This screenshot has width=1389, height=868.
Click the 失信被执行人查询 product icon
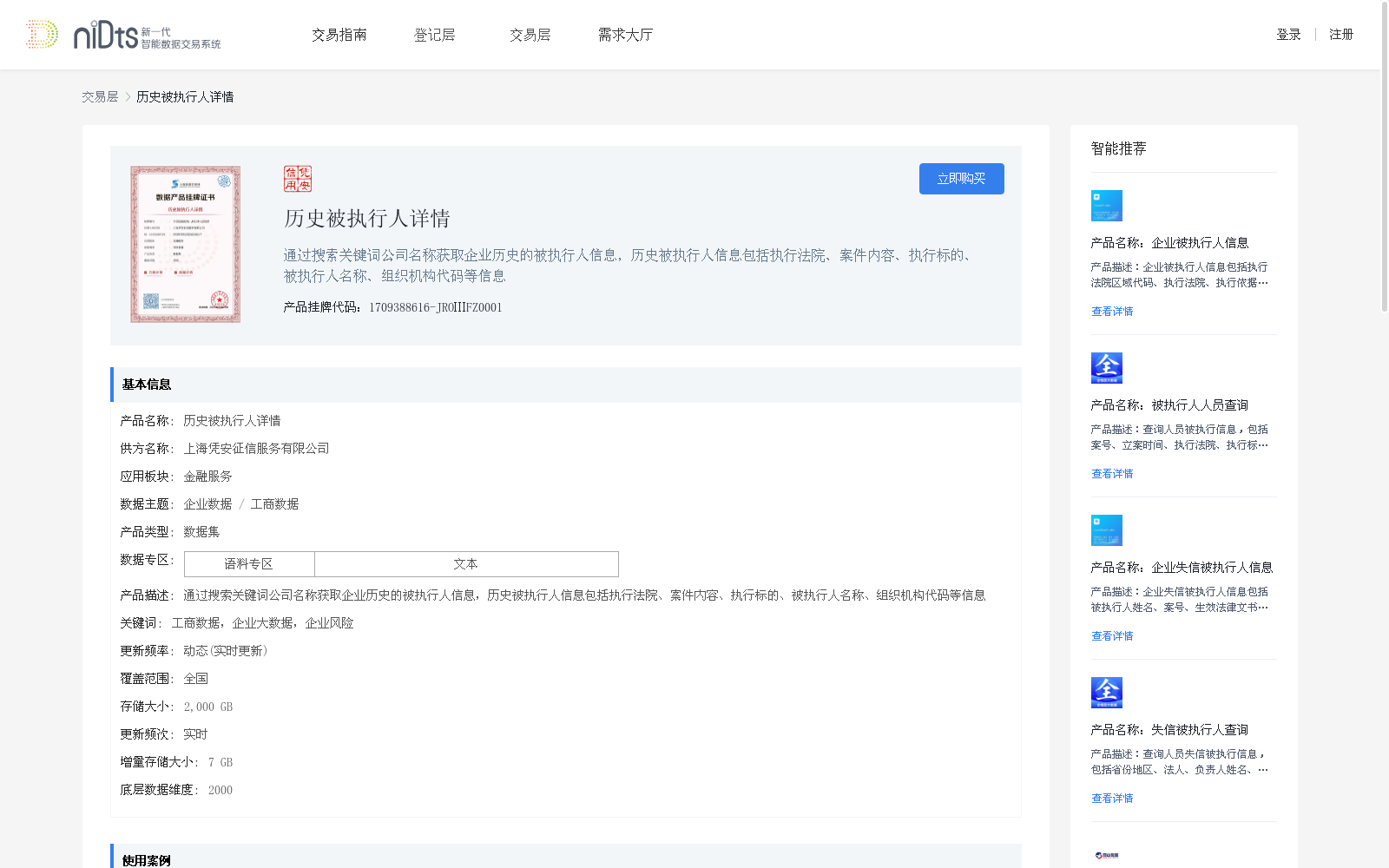(1107, 693)
